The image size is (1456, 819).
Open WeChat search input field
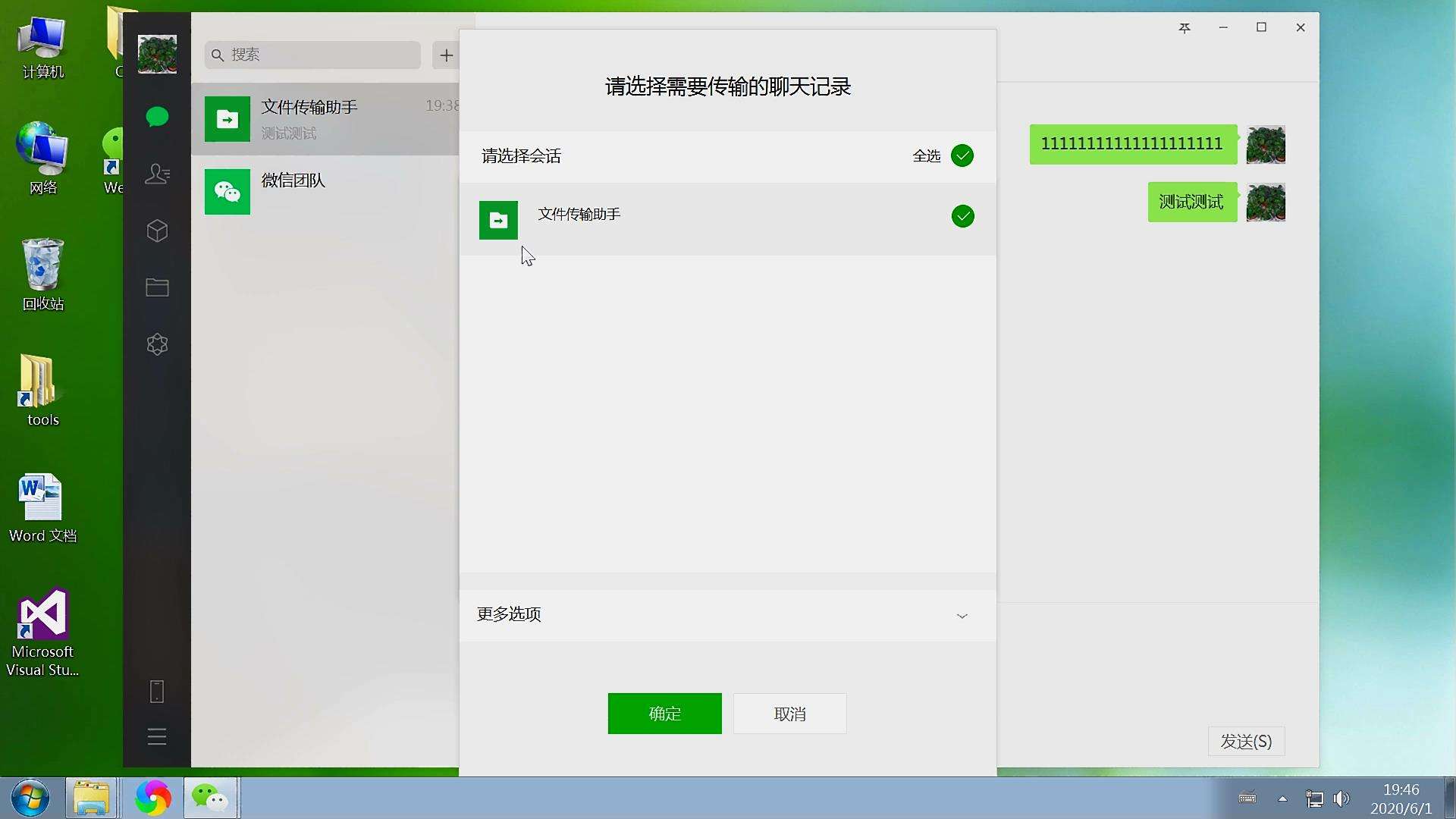312,54
